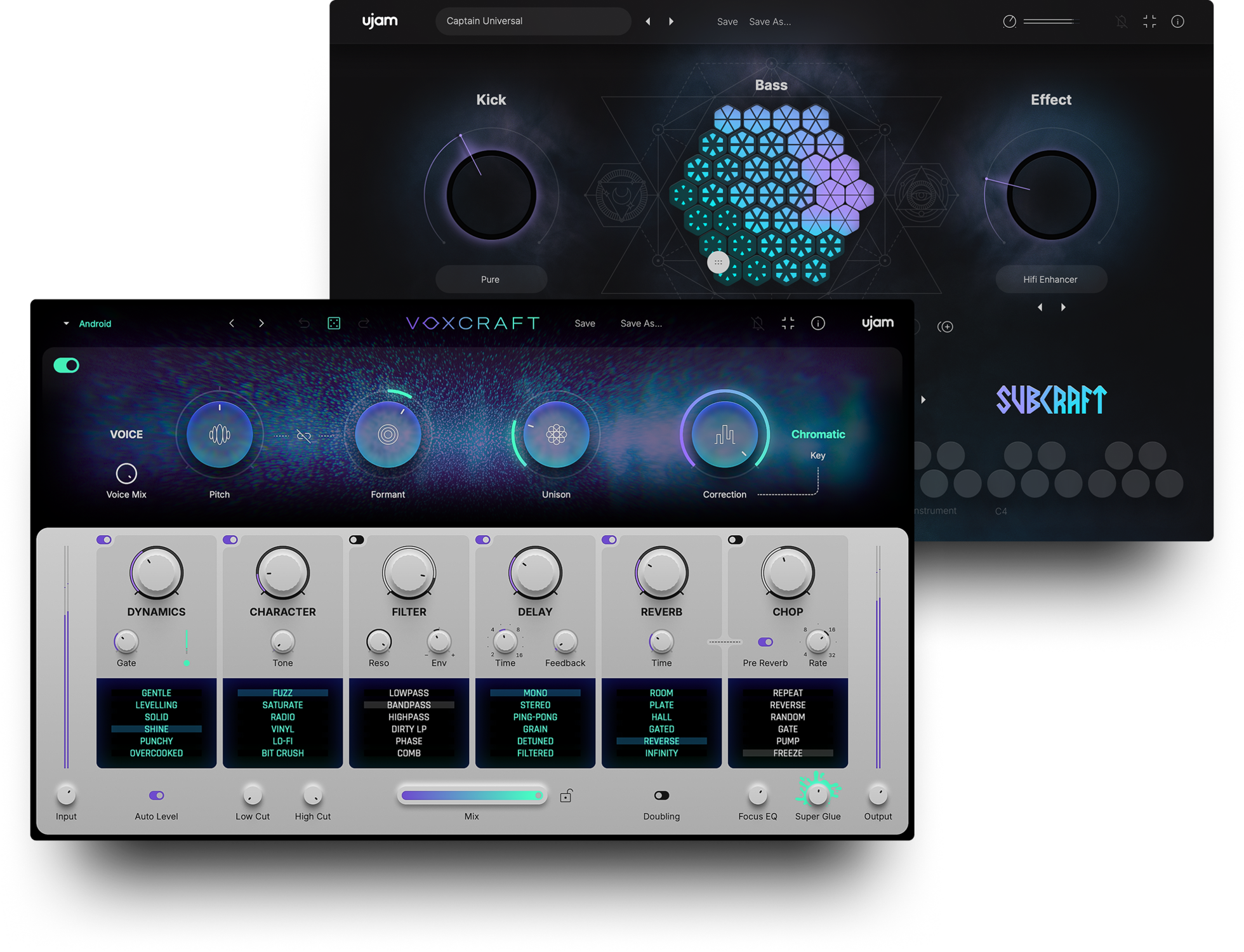Viewport: 1244px width, 952px height.
Task: Click the ujam logo in Subcraft
Action: tap(380, 21)
